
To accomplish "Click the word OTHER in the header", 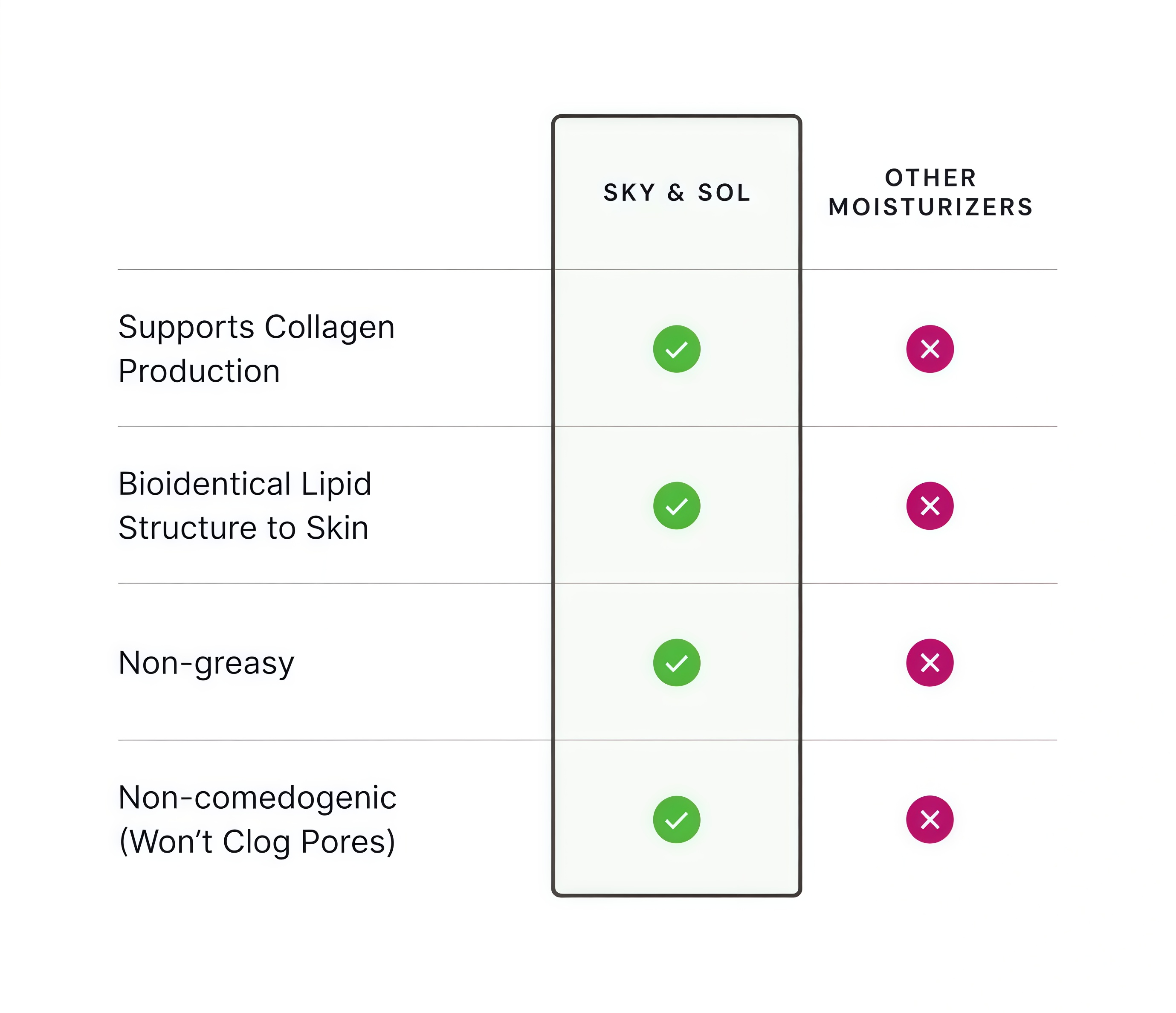I will point(931,178).
